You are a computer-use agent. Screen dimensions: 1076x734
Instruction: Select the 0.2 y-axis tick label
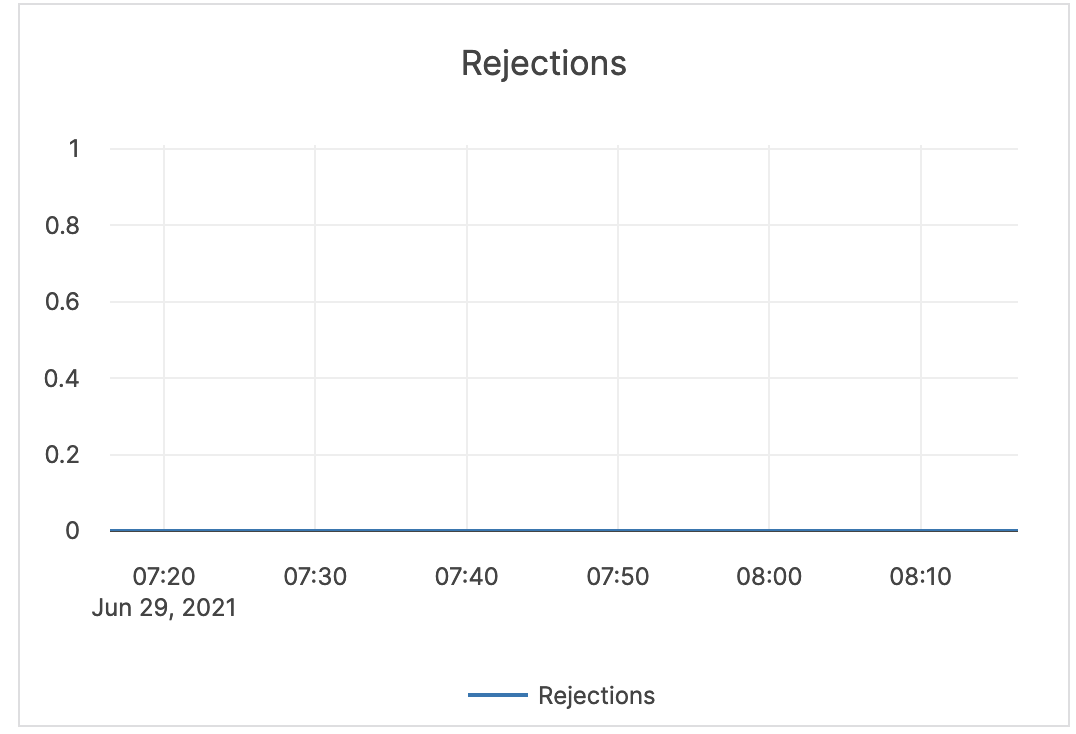(62, 455)
